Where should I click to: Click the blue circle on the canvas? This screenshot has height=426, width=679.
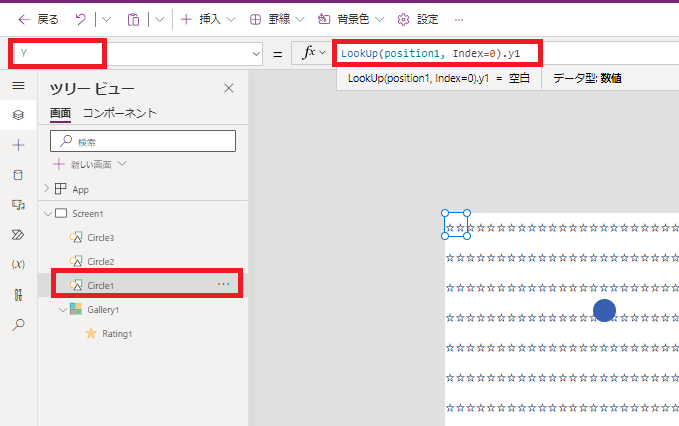click(605, 310)
